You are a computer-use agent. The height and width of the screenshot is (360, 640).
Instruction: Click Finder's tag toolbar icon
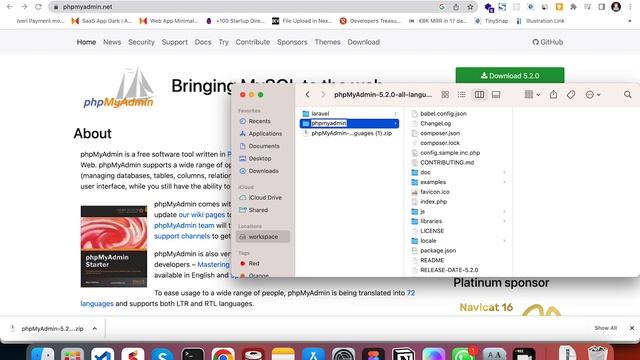[571, 95]
